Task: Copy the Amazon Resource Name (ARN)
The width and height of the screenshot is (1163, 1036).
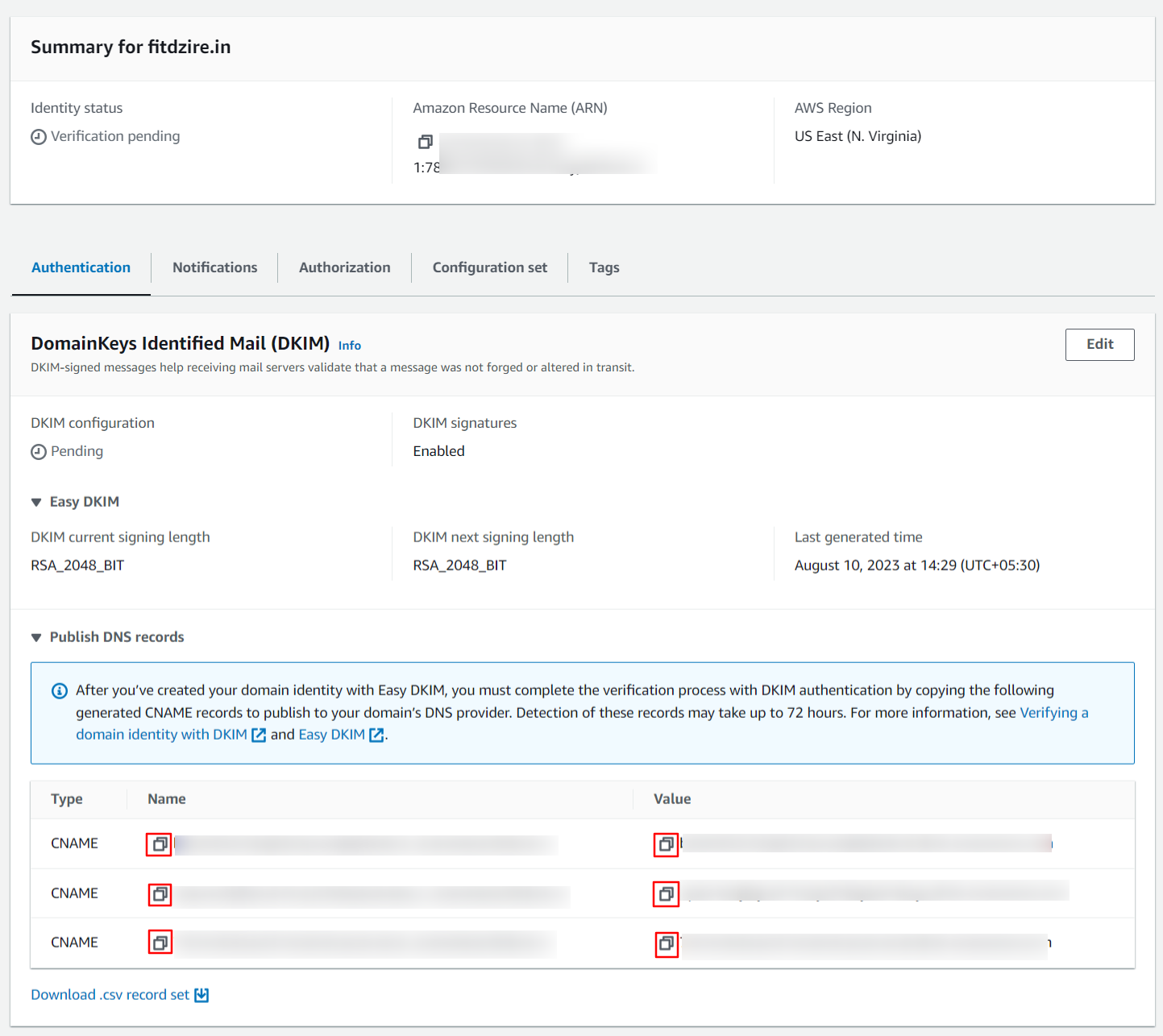Action: click(x=425, y=142)
